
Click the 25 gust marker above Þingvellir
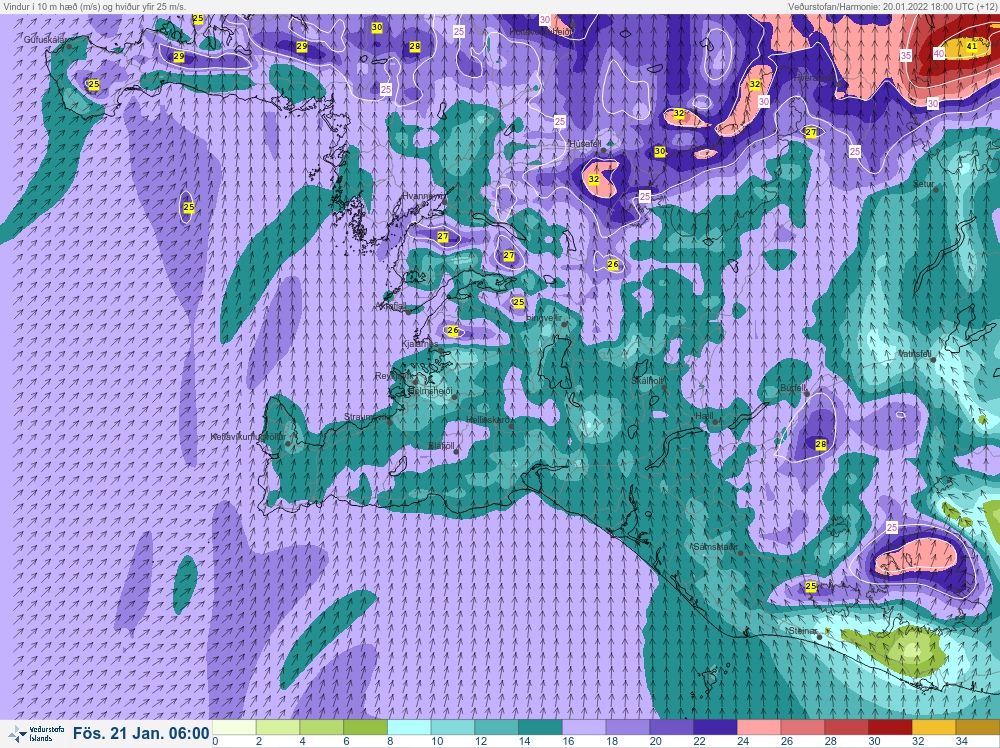[518, 302]
